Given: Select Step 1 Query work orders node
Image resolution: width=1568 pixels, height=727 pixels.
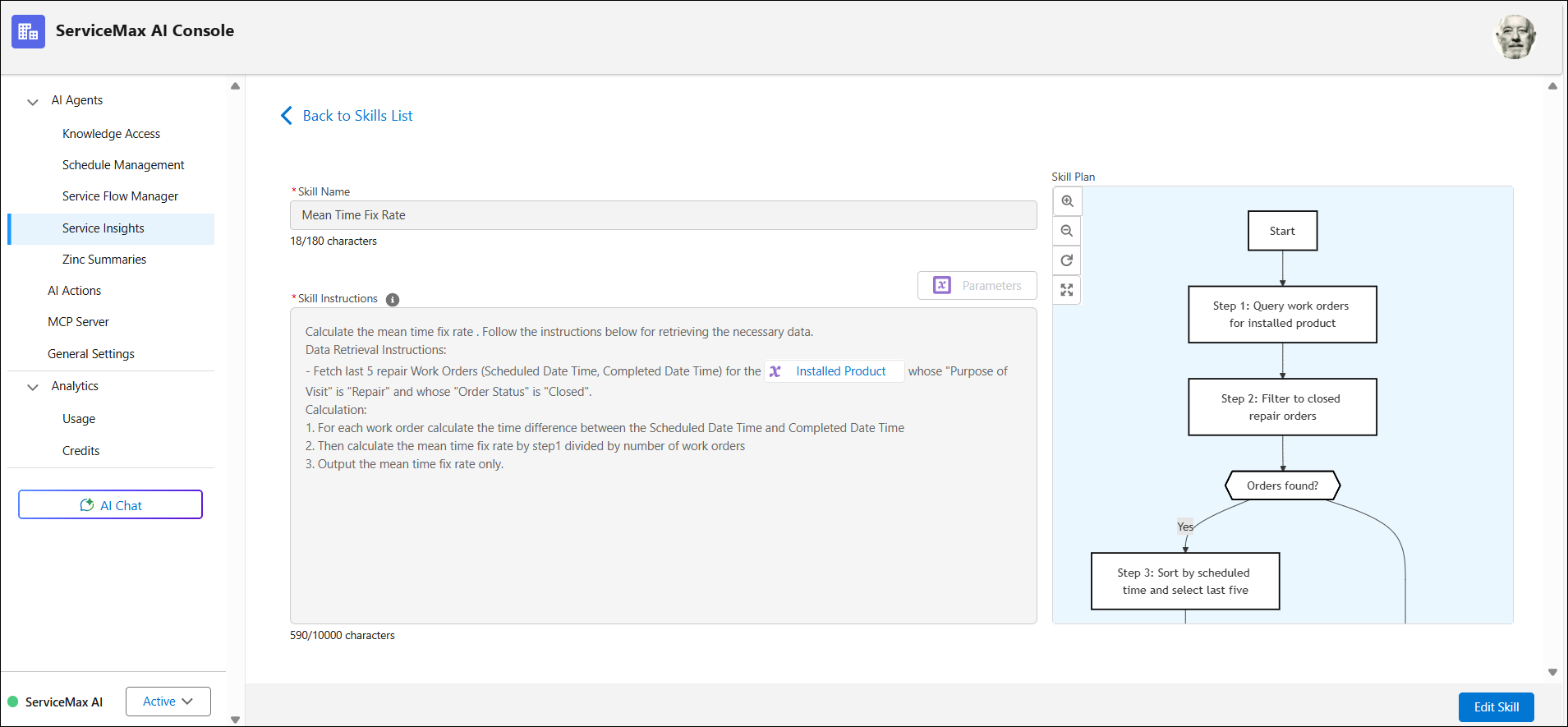Looking at the screenshot, I should click(1282, 315).
